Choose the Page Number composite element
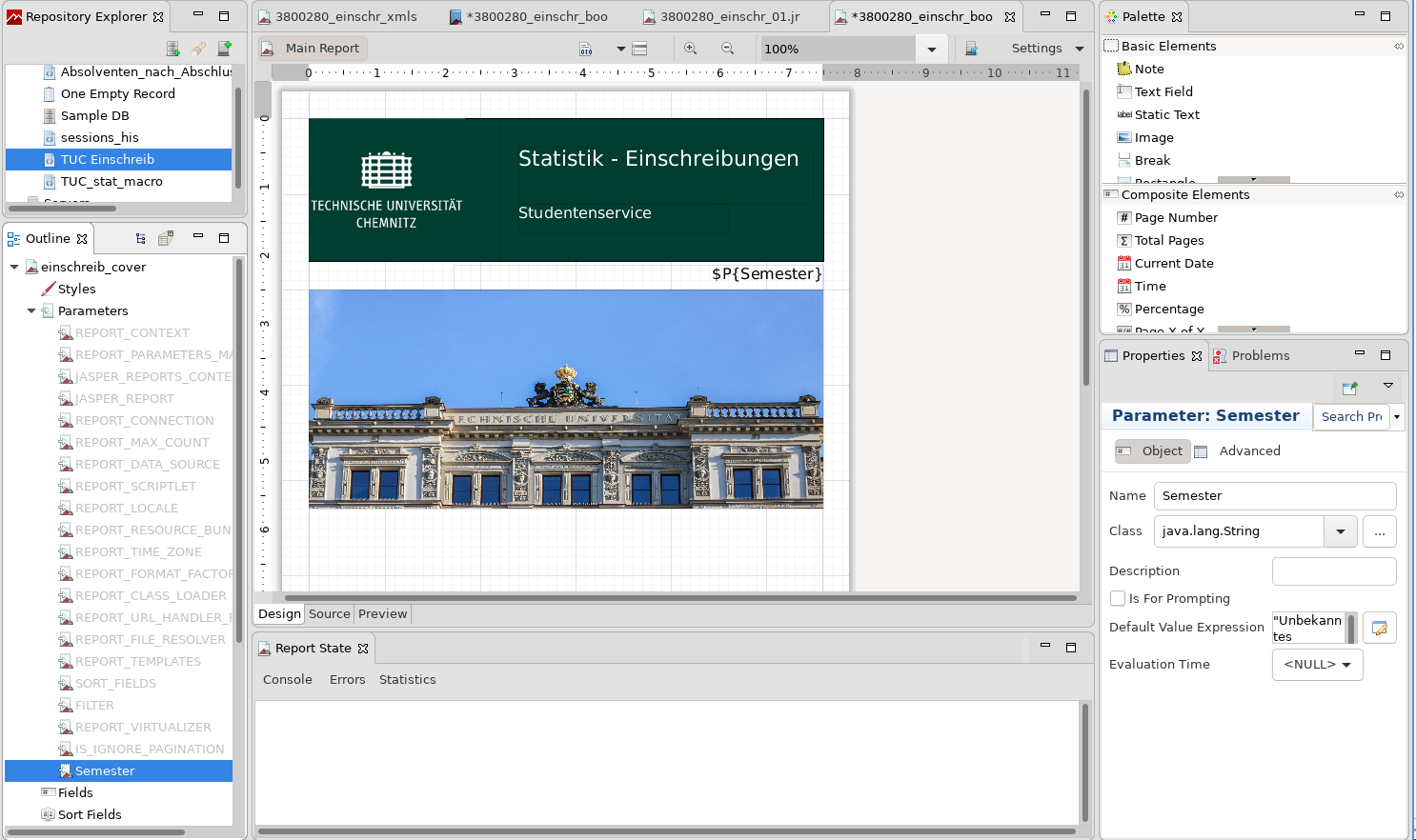 [1175, 218]
